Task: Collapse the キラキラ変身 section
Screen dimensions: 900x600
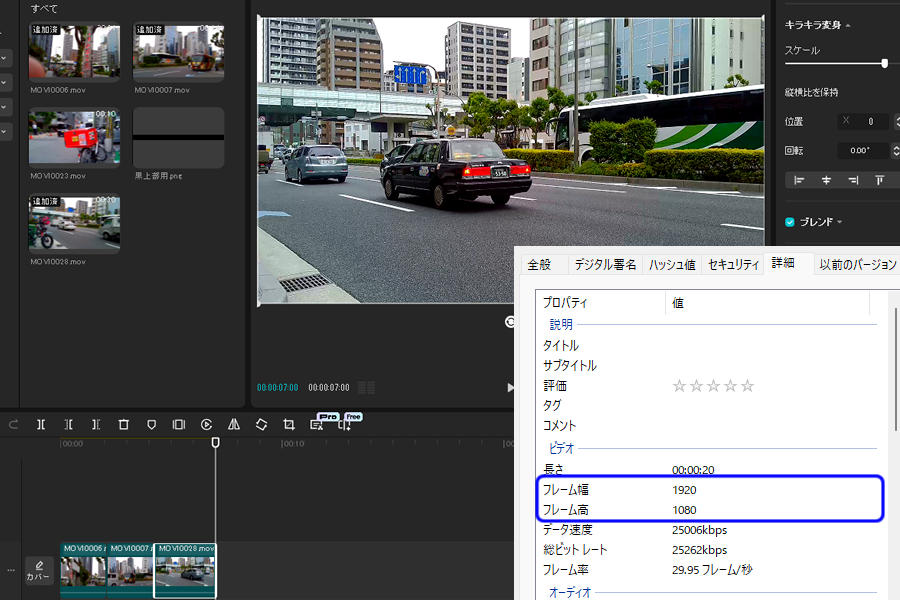Action: [848, 25]
